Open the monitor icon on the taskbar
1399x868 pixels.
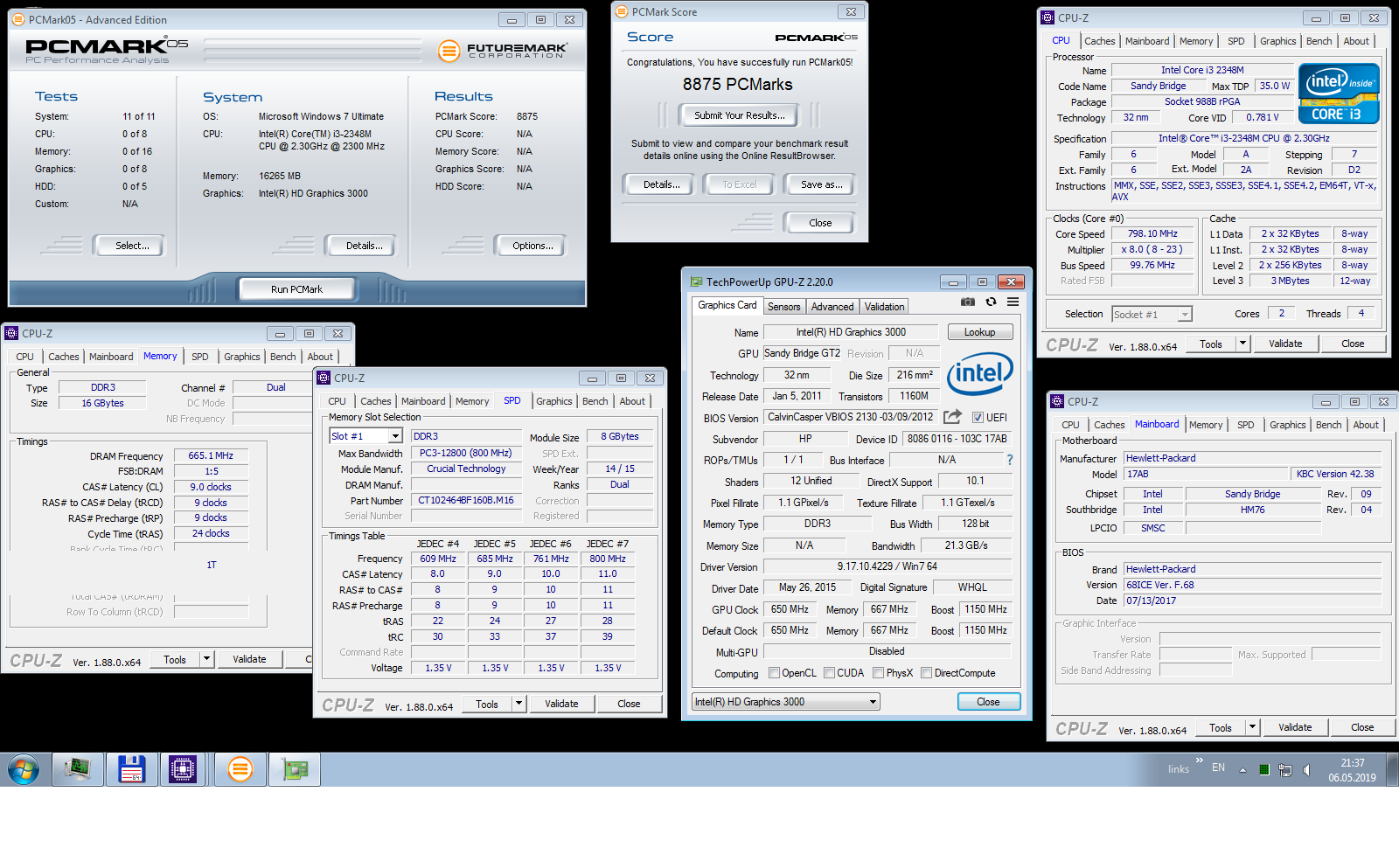tap(78, 769)
